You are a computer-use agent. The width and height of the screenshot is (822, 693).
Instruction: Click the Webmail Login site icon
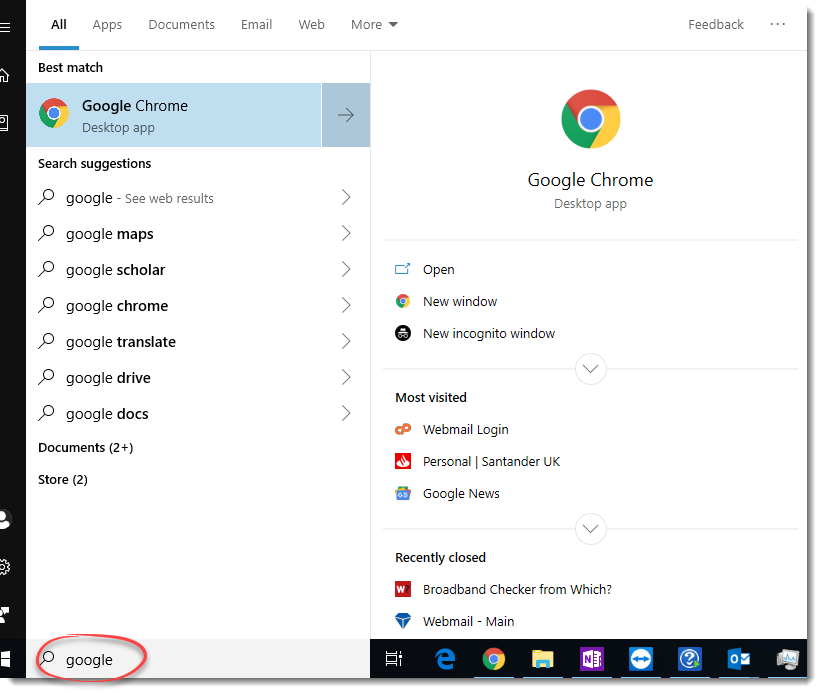(402, 429)
